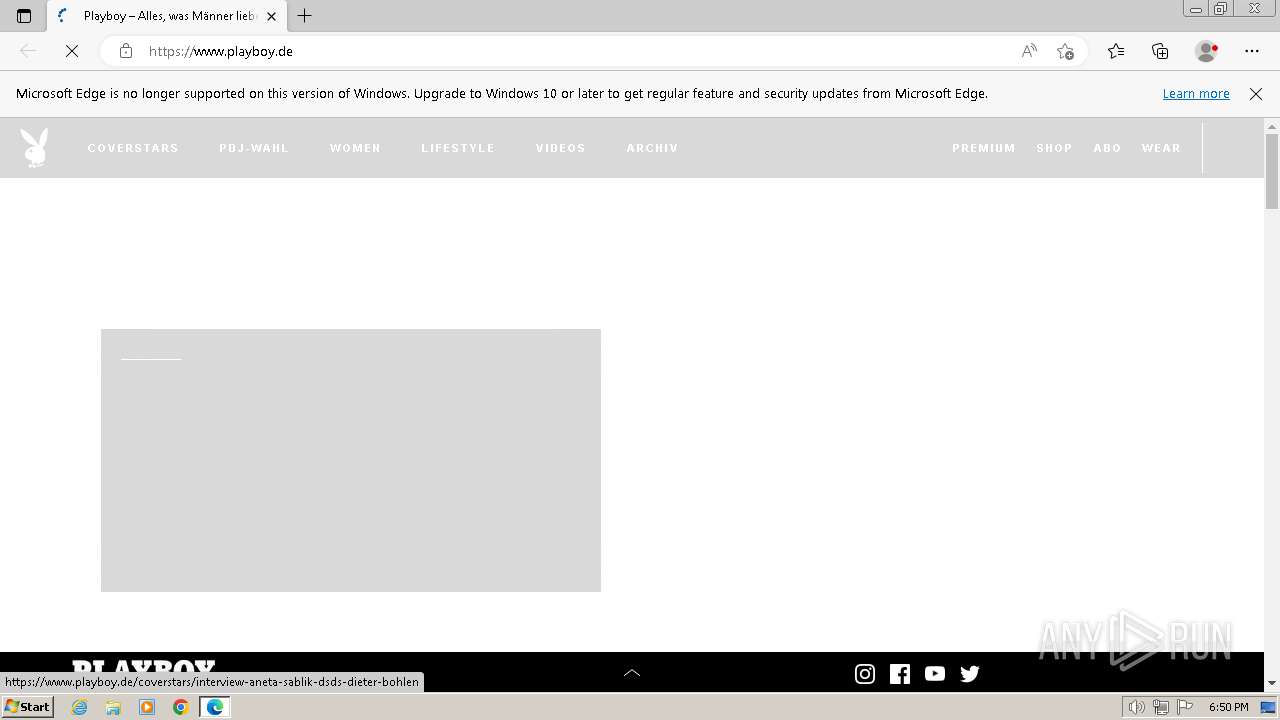Open the COVERSTARS menu

(x=133, y=148)
